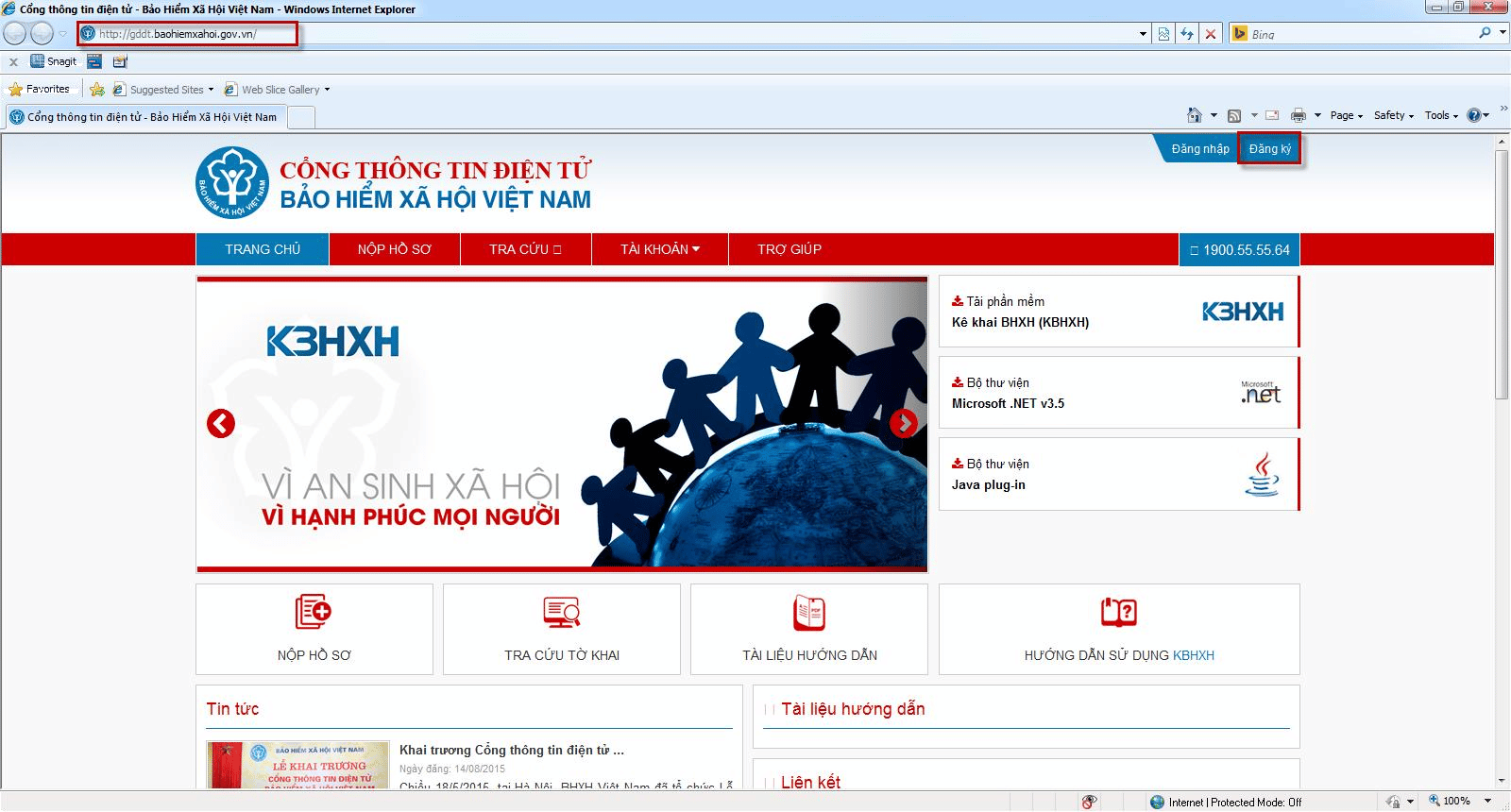Click the Tài liệu hướng dẫn PDF icon
Screen dimensions: 1511x812
pyautogui.click(x=809, y=613)
